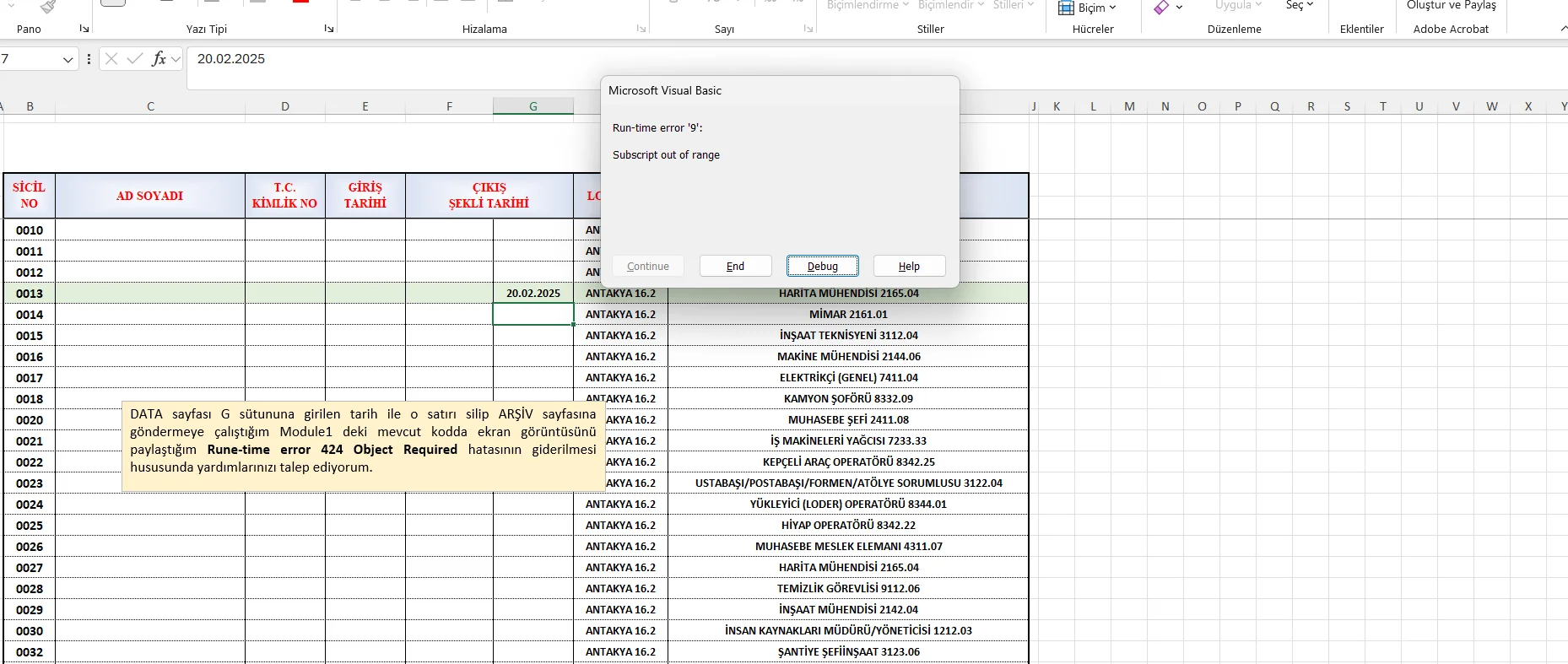Screen dimensions: 1568x664
Task: Click the purple eraser Temizle icon
Action: point(1161,7)
